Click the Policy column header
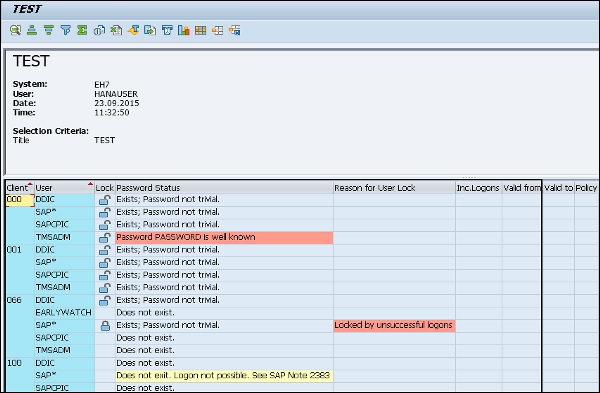This screenshot has width=600, height=393. pyautogui.click(x=587, y=188)
